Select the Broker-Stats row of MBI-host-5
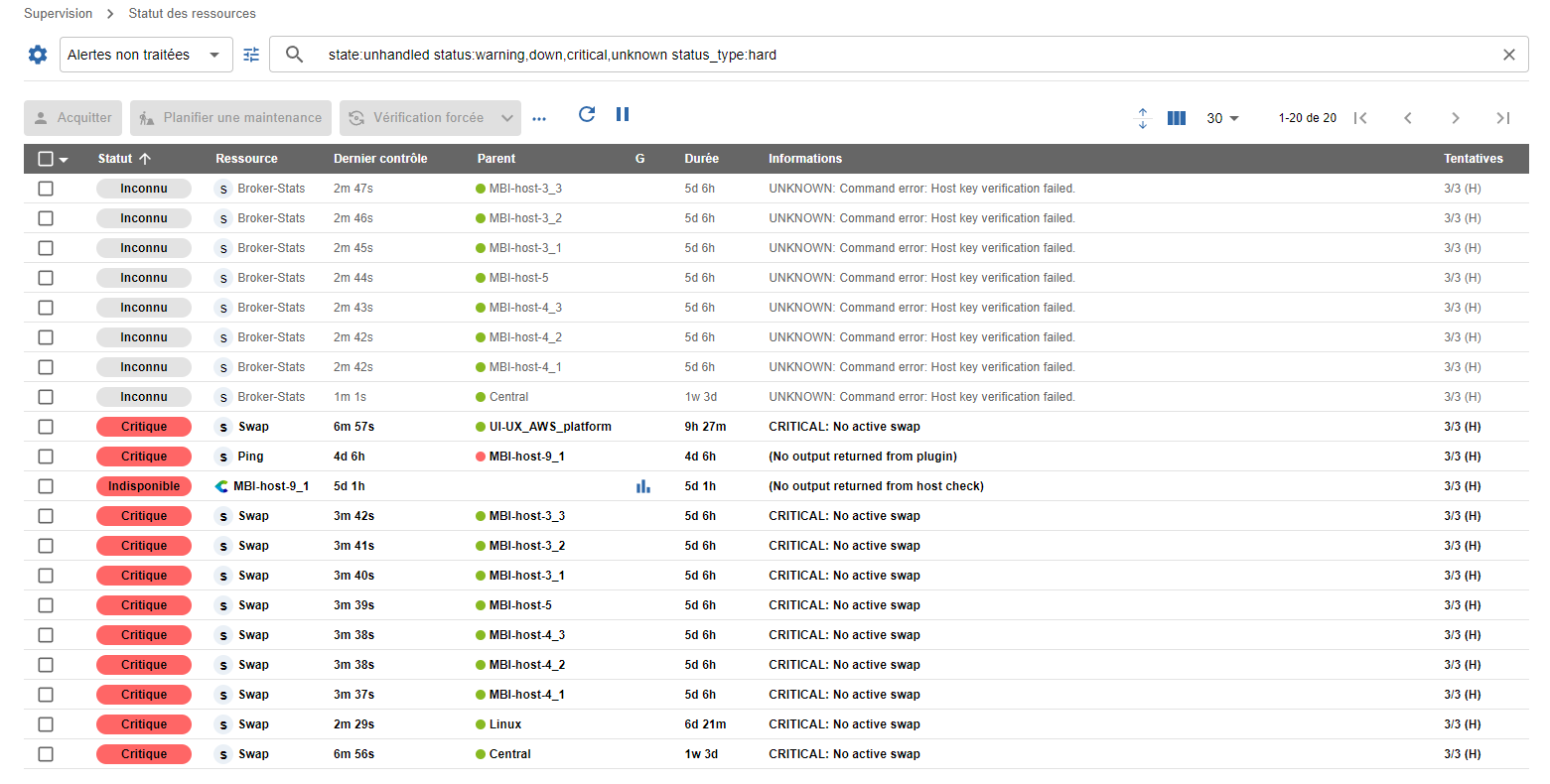This screenshot has width=1550, height=784. pos(46,278)
